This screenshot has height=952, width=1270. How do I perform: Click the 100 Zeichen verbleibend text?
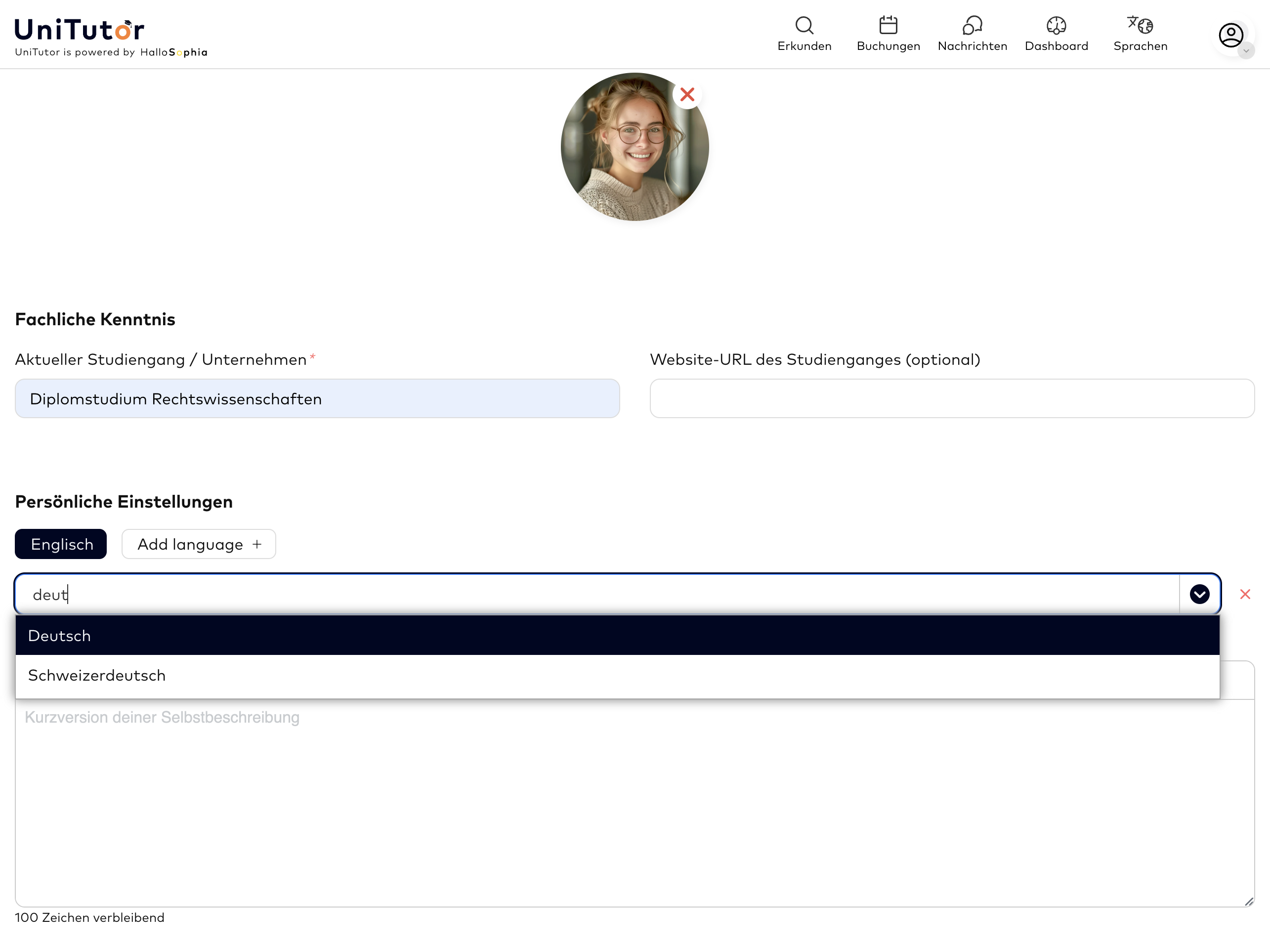tap(89, 917)
